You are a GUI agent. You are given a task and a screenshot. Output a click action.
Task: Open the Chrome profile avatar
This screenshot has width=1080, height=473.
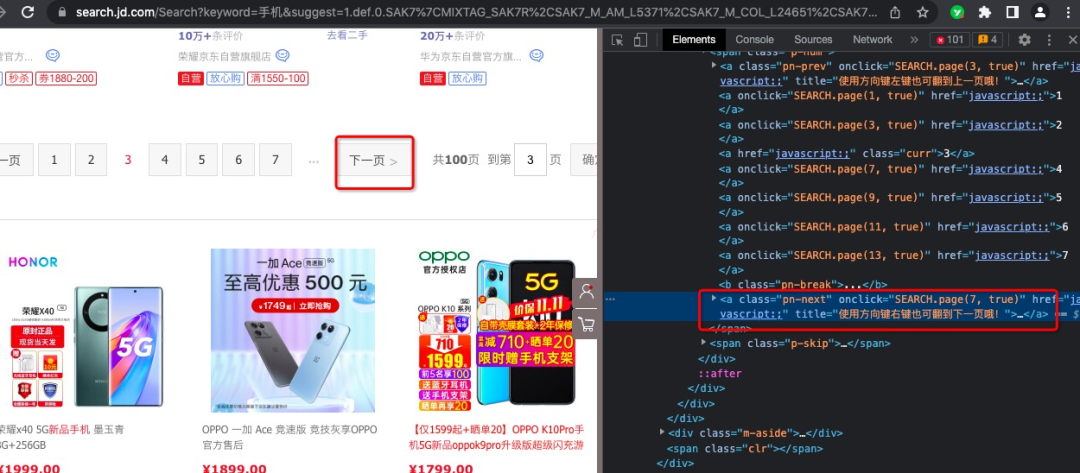(x=1041, y=12)
